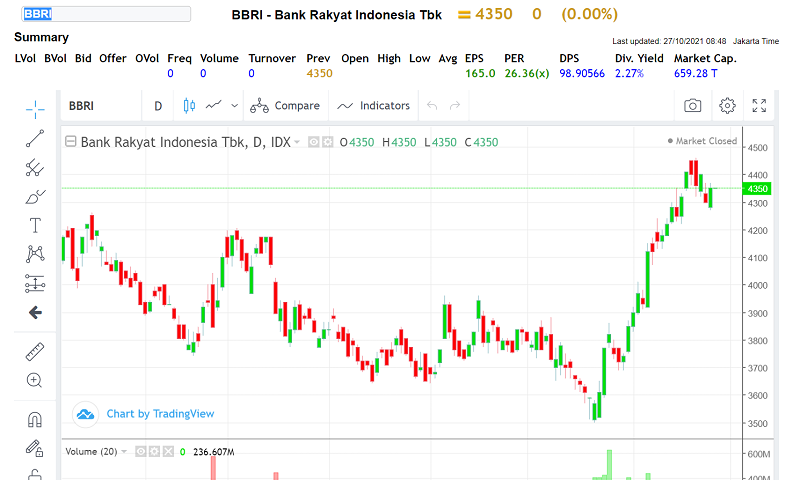
Task: Select the crosshair cursor tool
Action: (x=35, y=107)
